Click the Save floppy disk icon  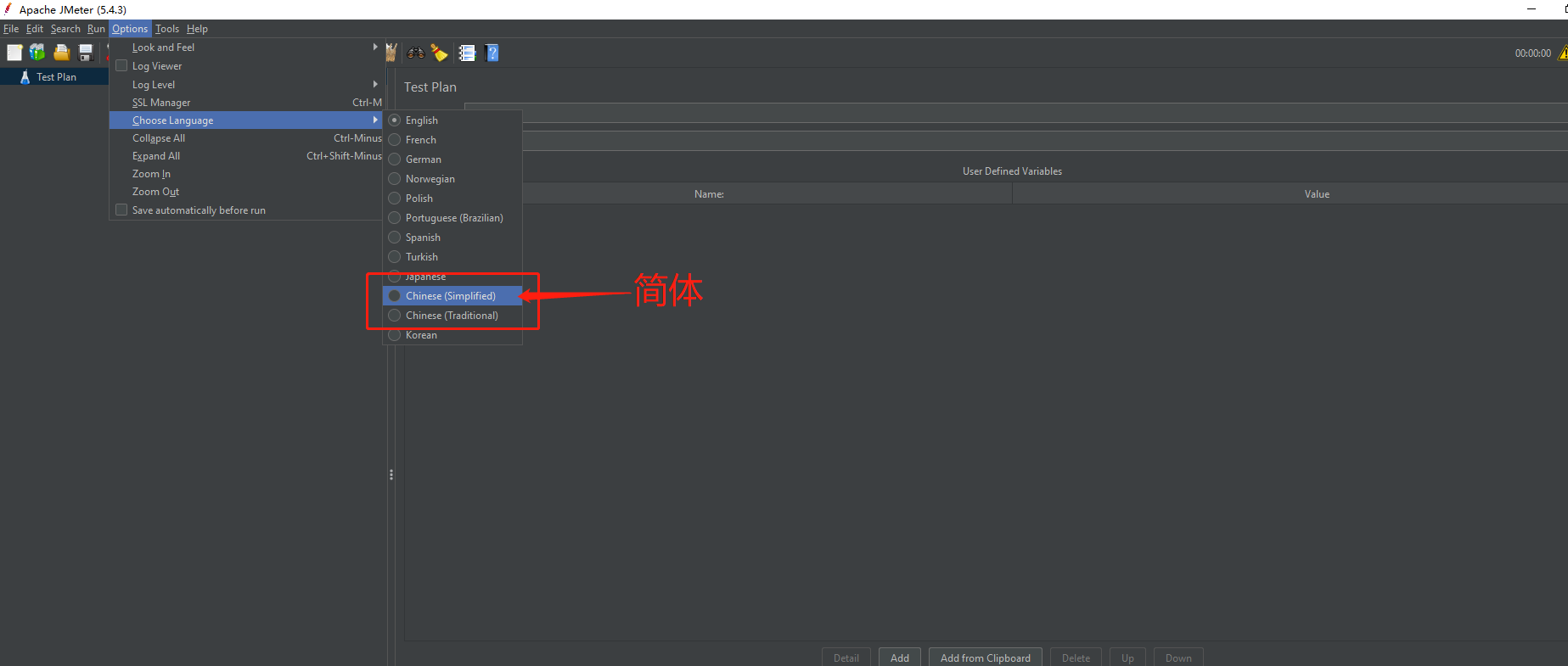point(86,53)
